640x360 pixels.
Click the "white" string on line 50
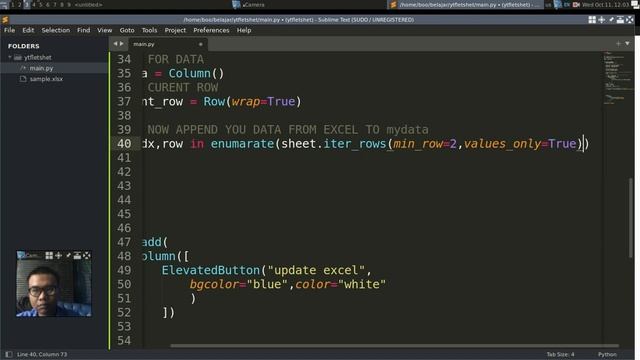362,284
